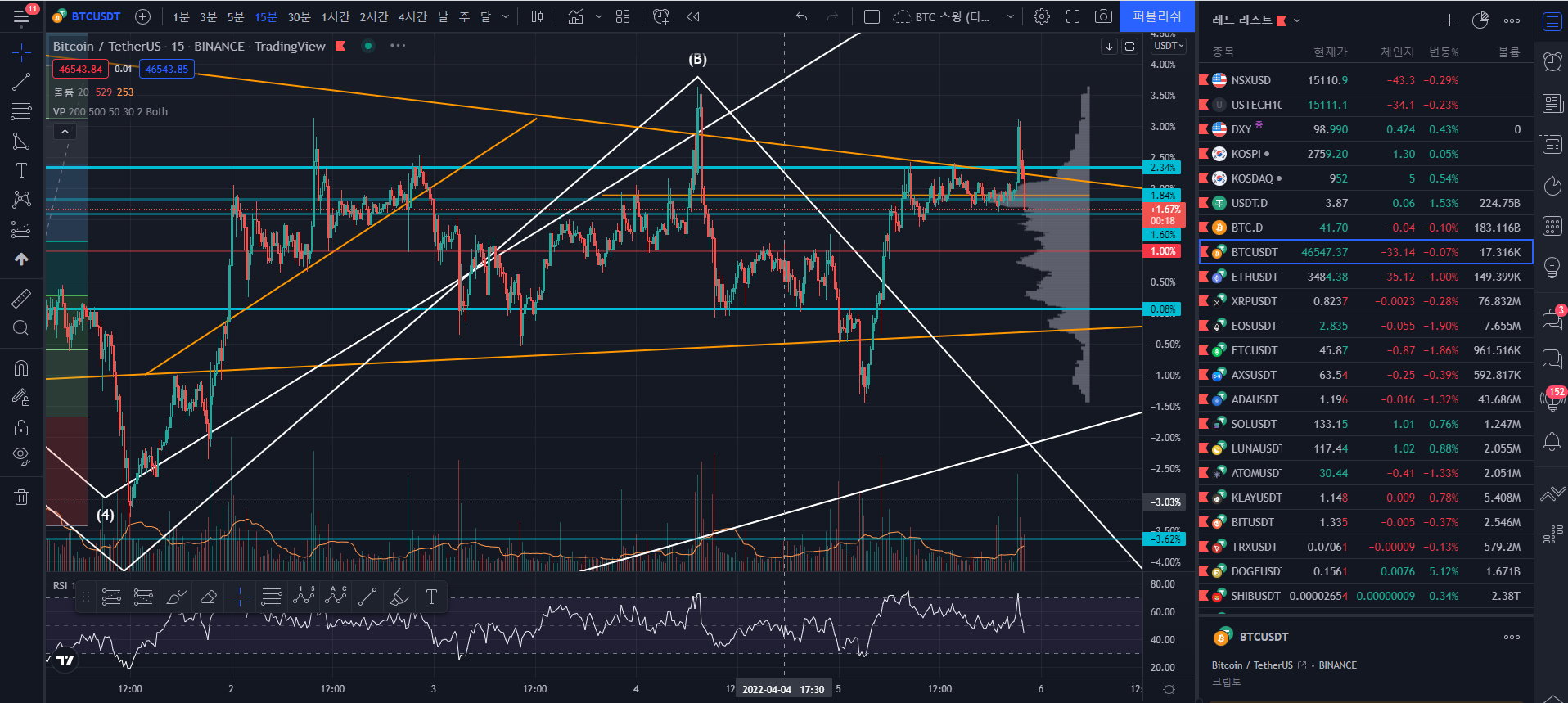The image size is (1568, 703).
Task: Open the watchlist advanced view pie icon
Action: [1480, 20]
